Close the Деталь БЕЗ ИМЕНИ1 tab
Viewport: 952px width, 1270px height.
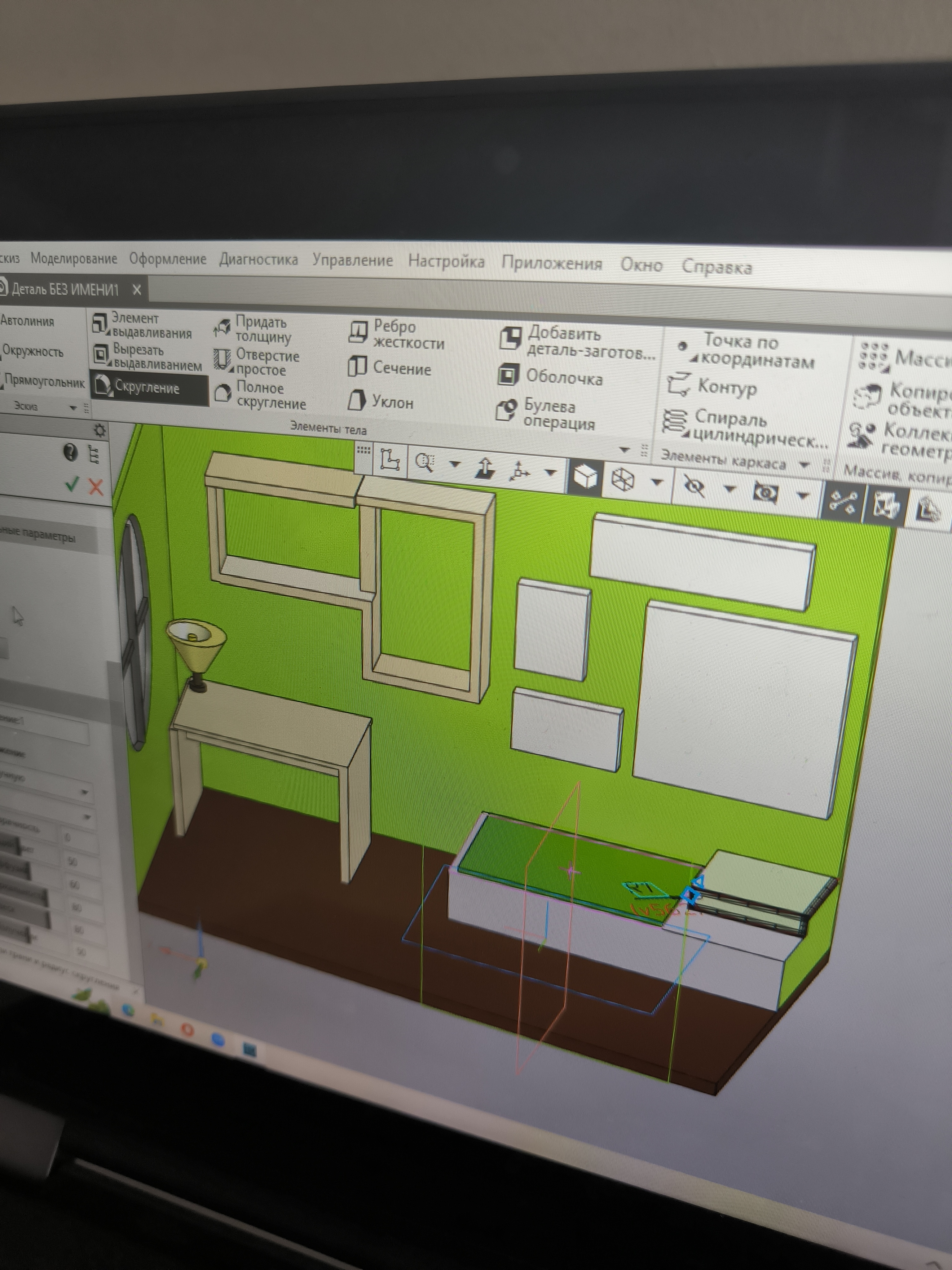tap(137, 289)
